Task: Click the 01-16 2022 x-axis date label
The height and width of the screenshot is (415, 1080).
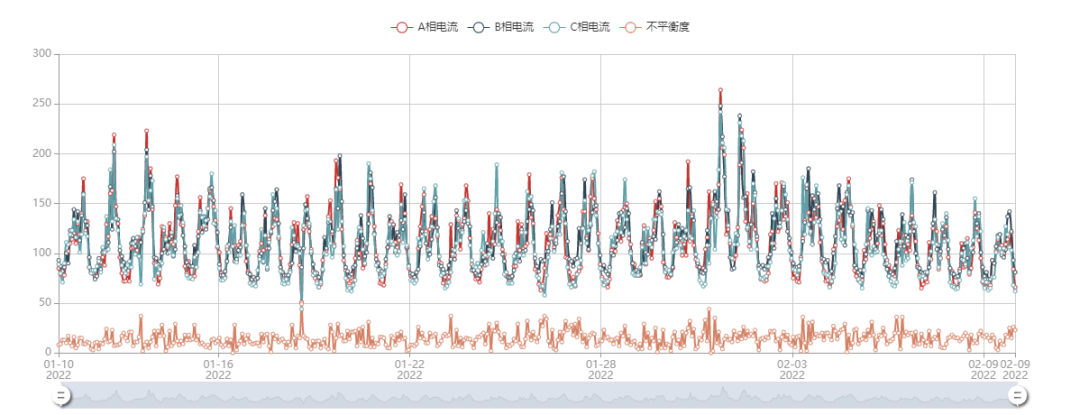Action: [x=218, y=370]
